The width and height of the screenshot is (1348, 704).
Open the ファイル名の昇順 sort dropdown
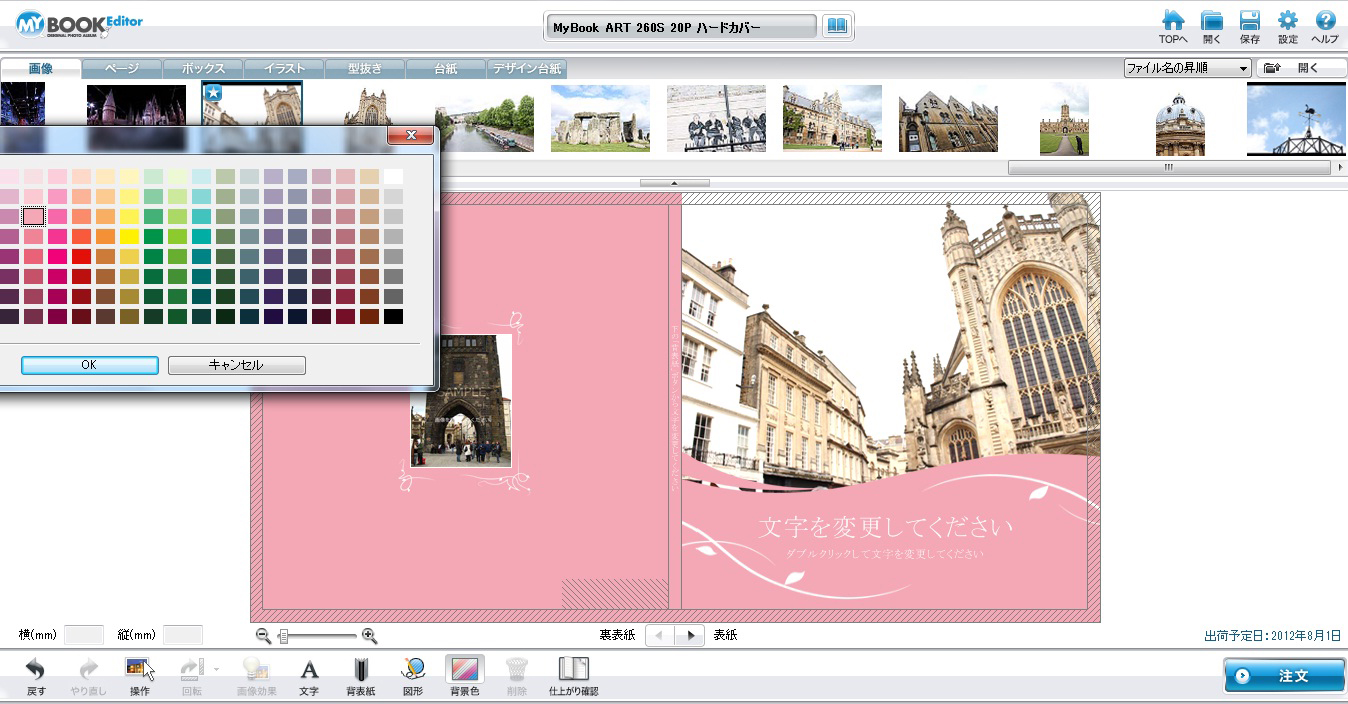1187,68
